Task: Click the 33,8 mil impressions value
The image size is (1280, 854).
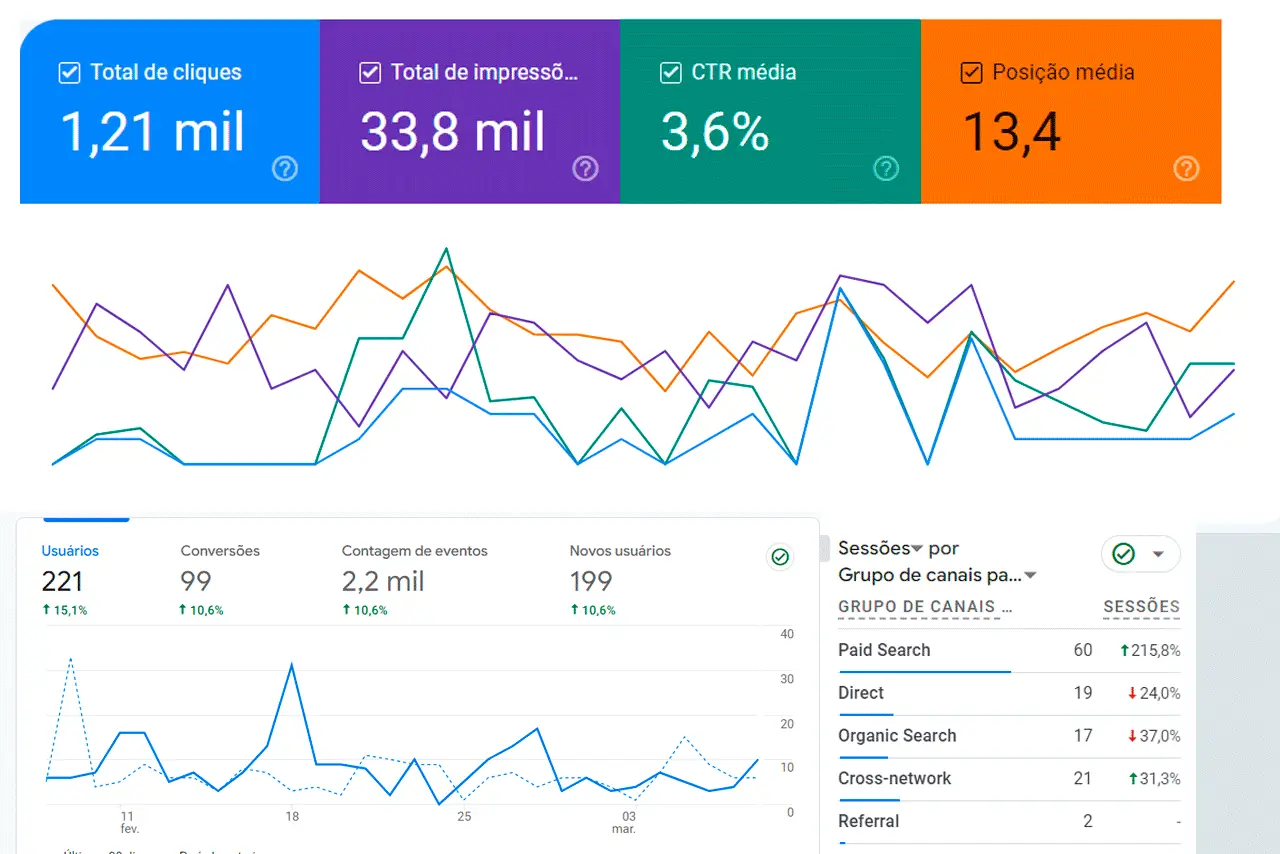Action: [453, 131]
